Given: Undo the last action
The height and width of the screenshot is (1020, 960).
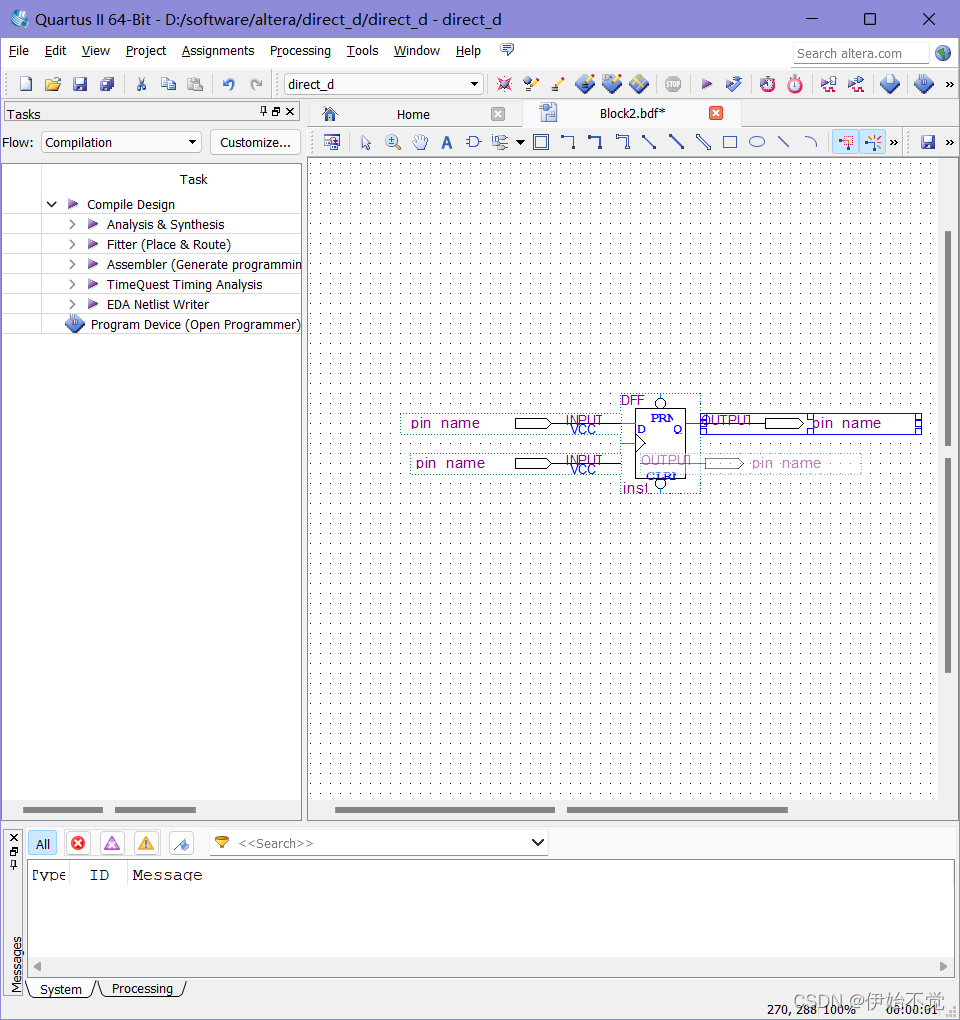Looking at the screenshot, I should (228, 84).
